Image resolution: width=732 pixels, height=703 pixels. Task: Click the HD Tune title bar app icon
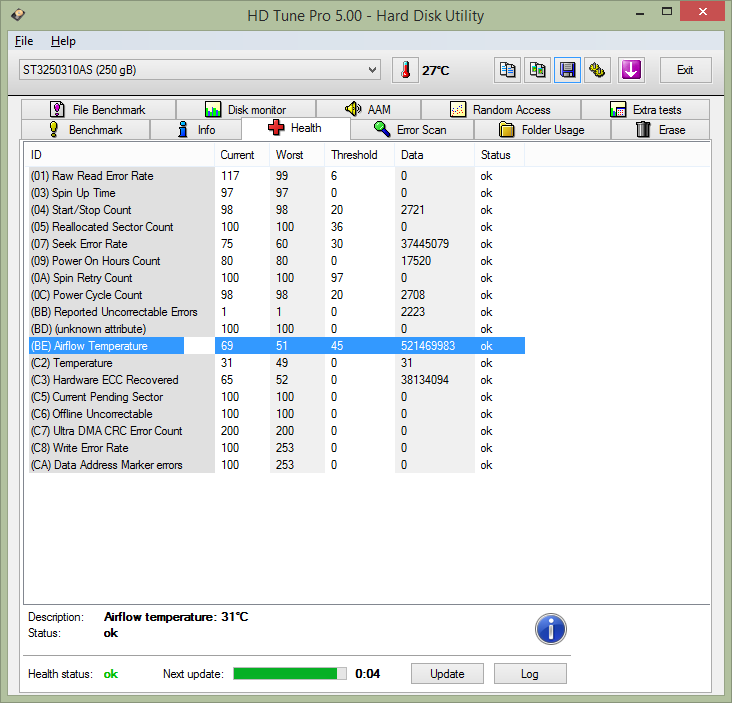(18, 15)
